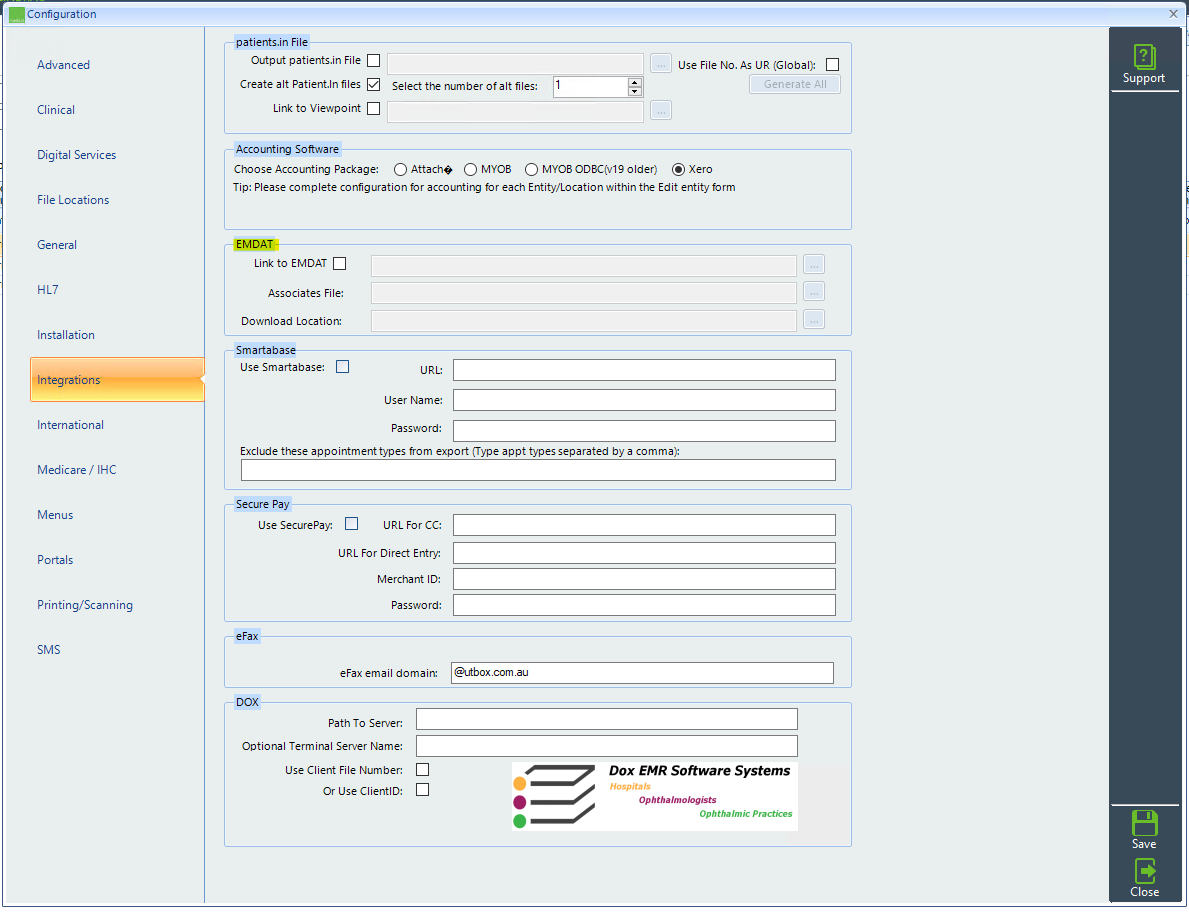The image size is (1189, 912).
Task: Browse for the EMDAT Associates File
Action: coord(813,292)
